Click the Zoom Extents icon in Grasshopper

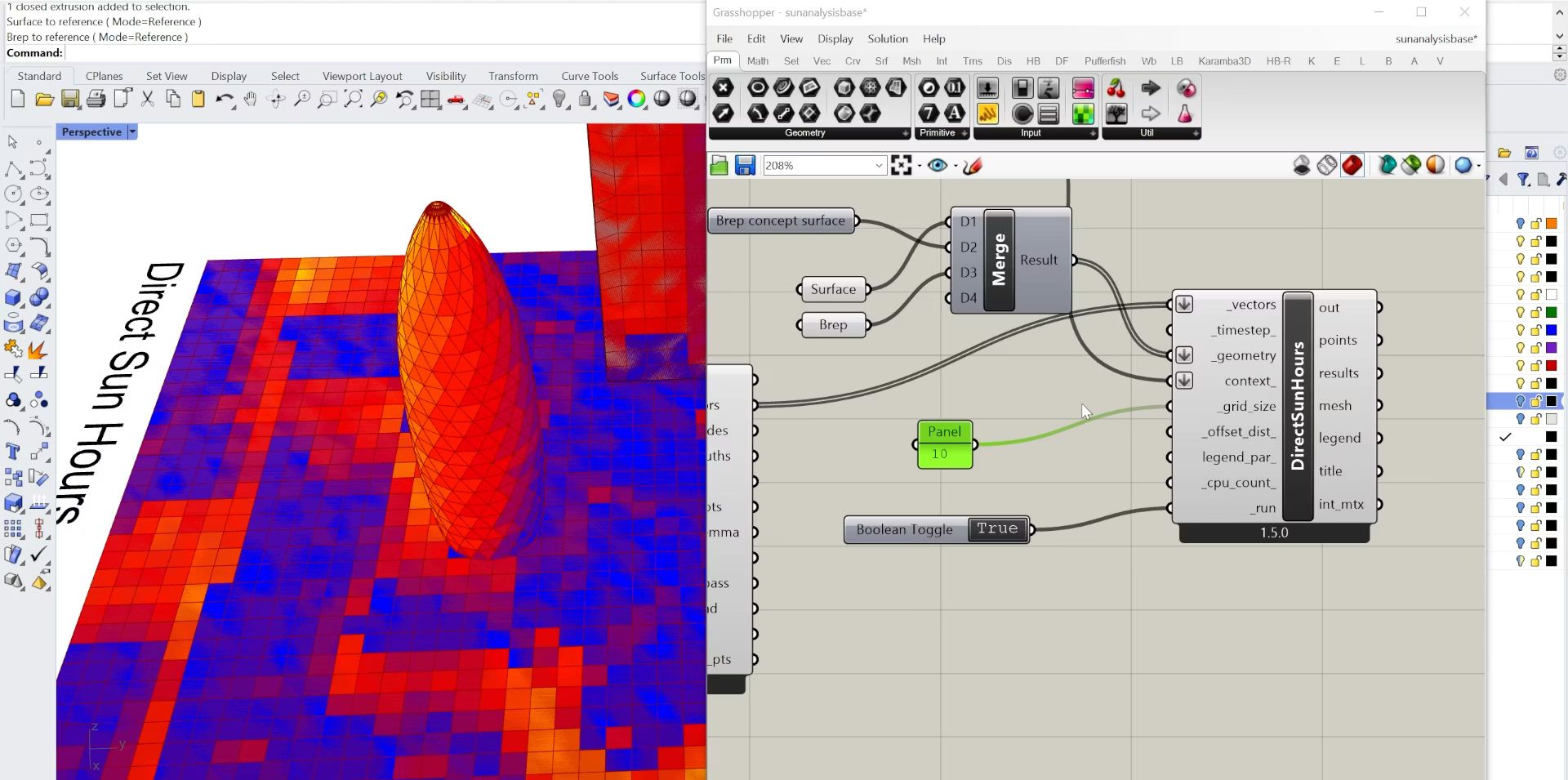(x=902, y=166)
